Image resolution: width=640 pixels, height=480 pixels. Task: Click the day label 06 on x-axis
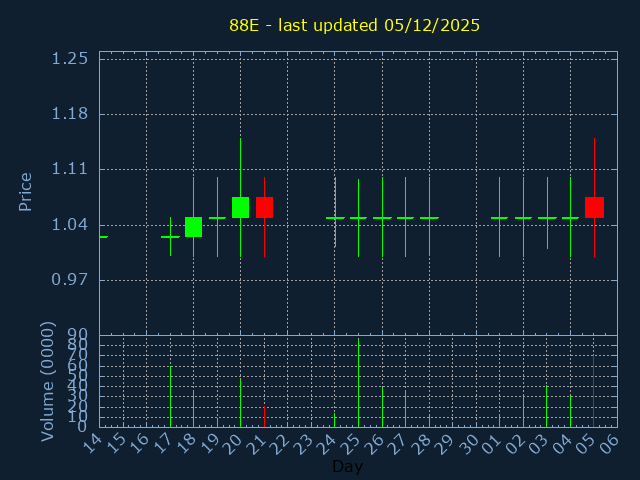pyautogui.click(x=609, y=444)
